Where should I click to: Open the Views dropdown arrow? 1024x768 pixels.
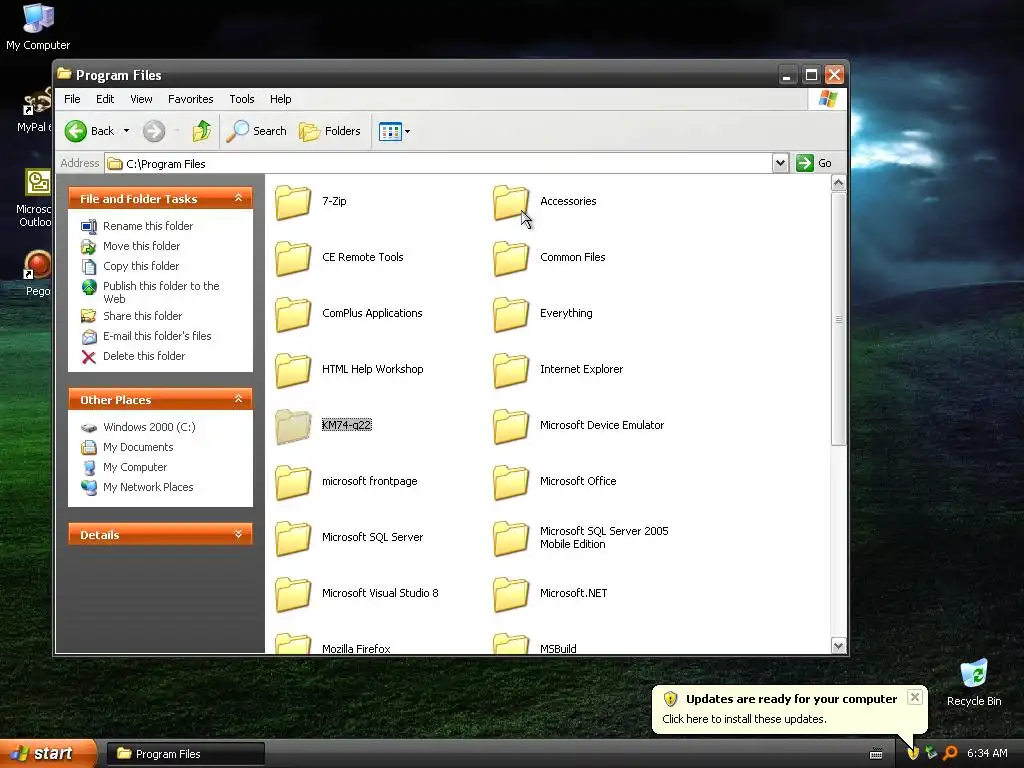408,131
